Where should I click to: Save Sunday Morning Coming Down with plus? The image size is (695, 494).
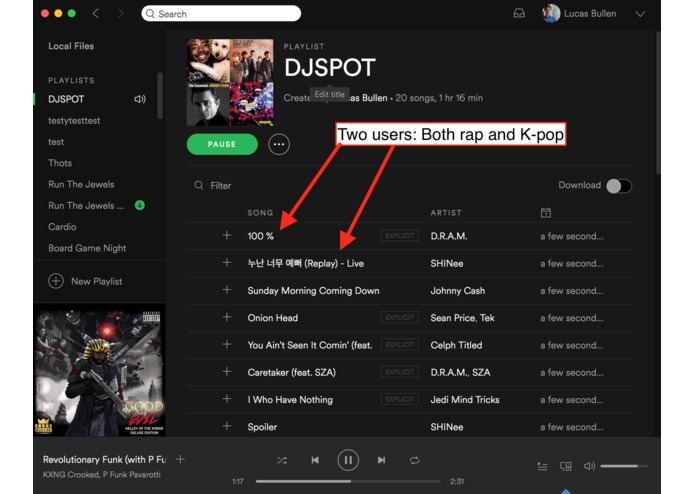pos(226,290)
